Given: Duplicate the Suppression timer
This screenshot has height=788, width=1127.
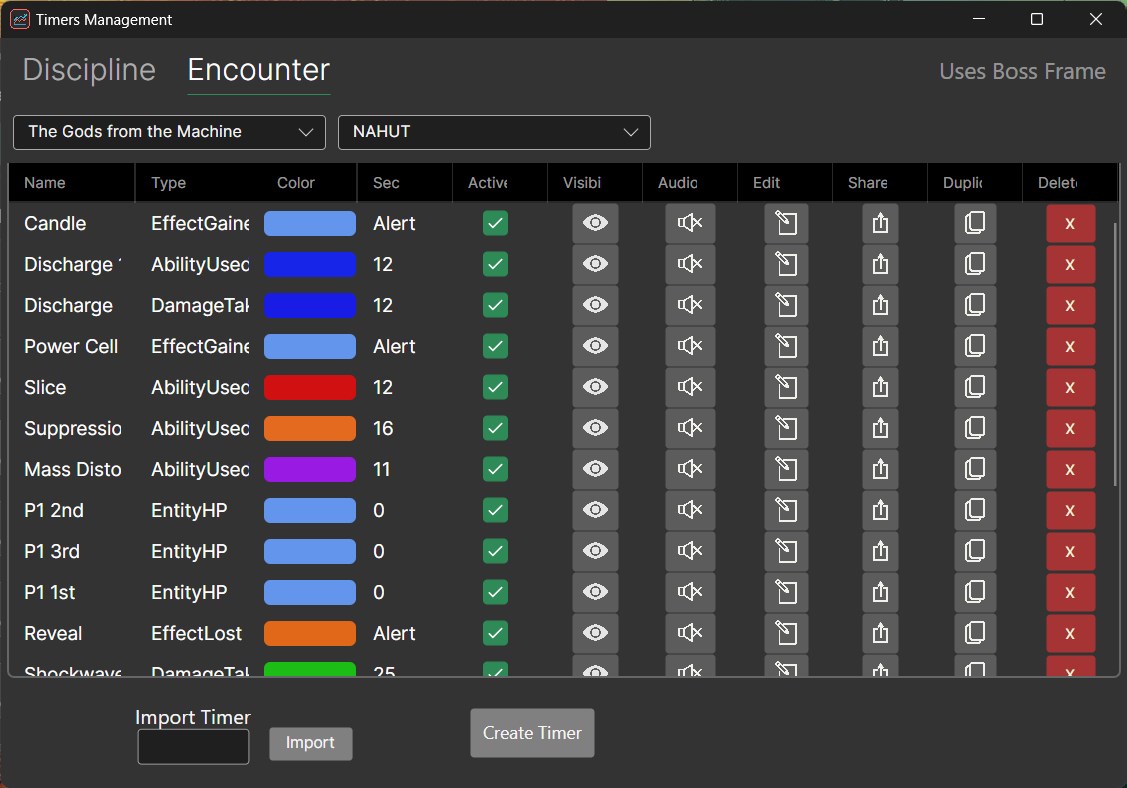Looking at the screenshot, I should (x=975, y=428).
